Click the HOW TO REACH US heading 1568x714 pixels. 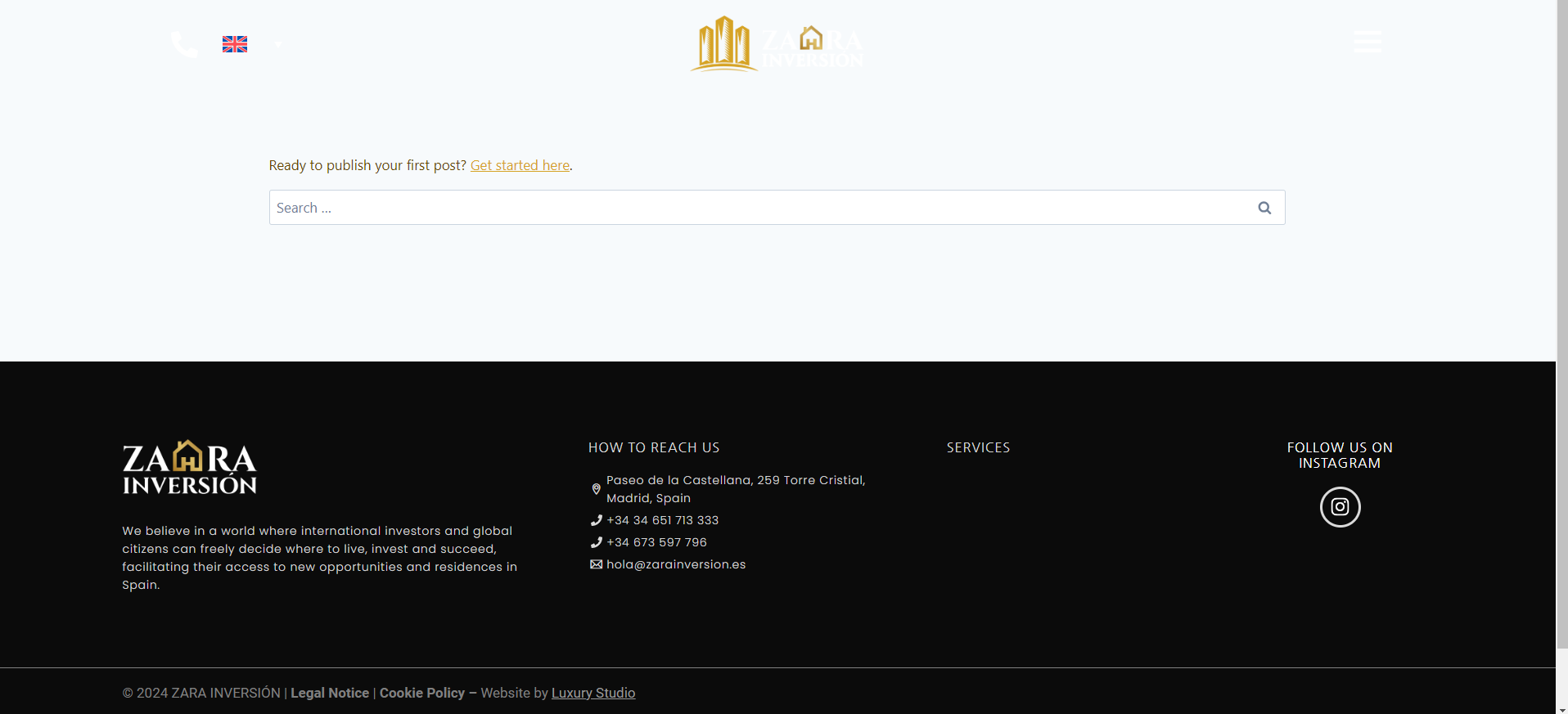point(654,447)
